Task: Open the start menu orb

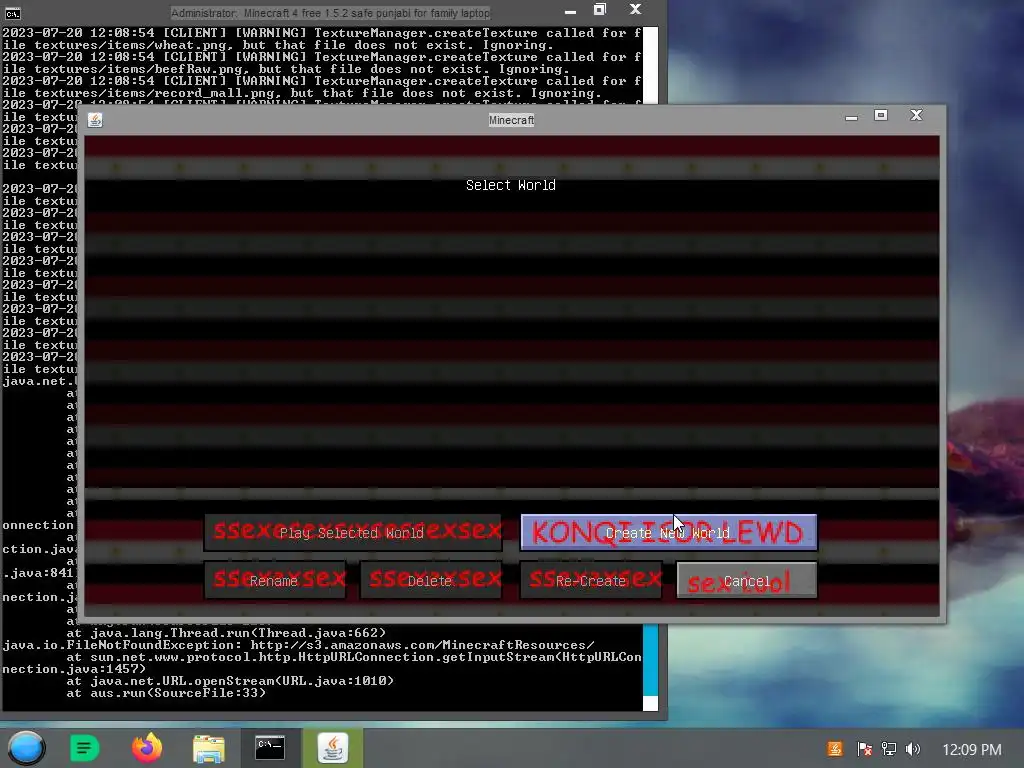Action: click(27, 748)
